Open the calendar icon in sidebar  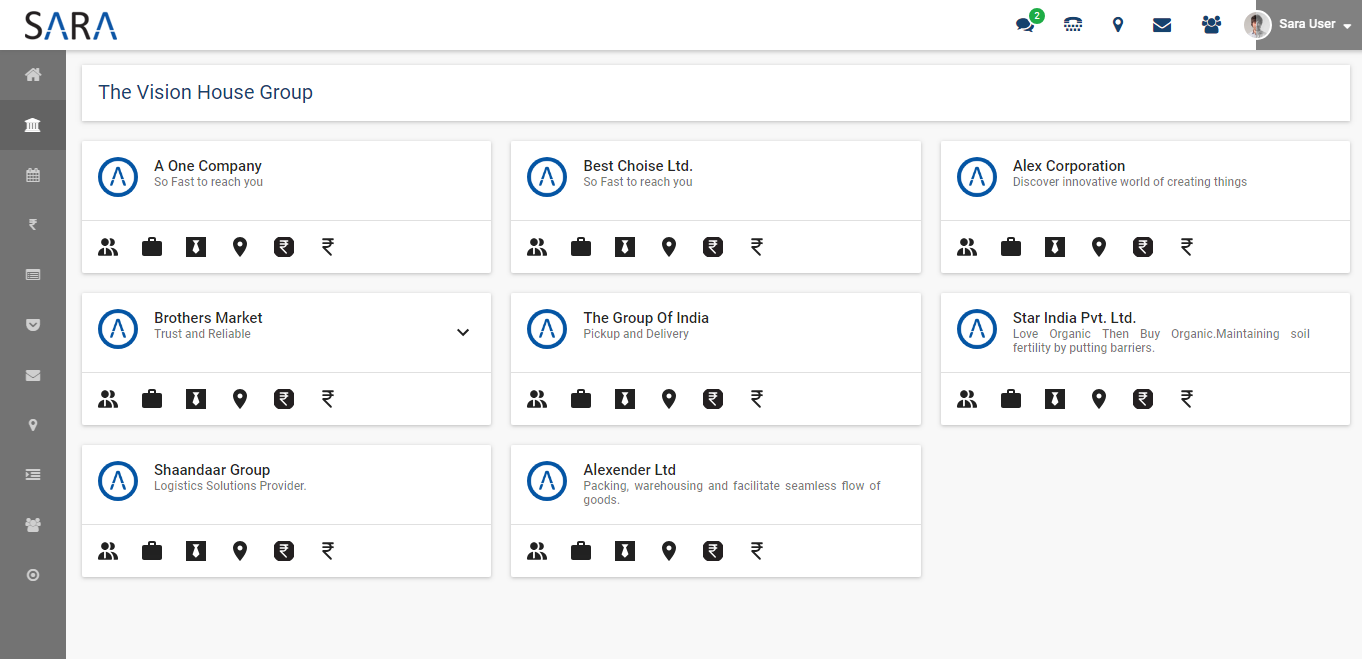(33, 175)
